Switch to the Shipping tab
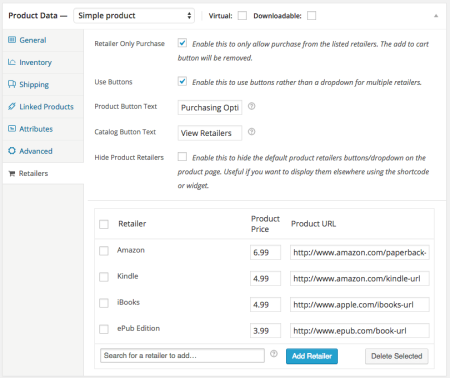This screenshot has height=378, width=450. (x=43, y=84)
